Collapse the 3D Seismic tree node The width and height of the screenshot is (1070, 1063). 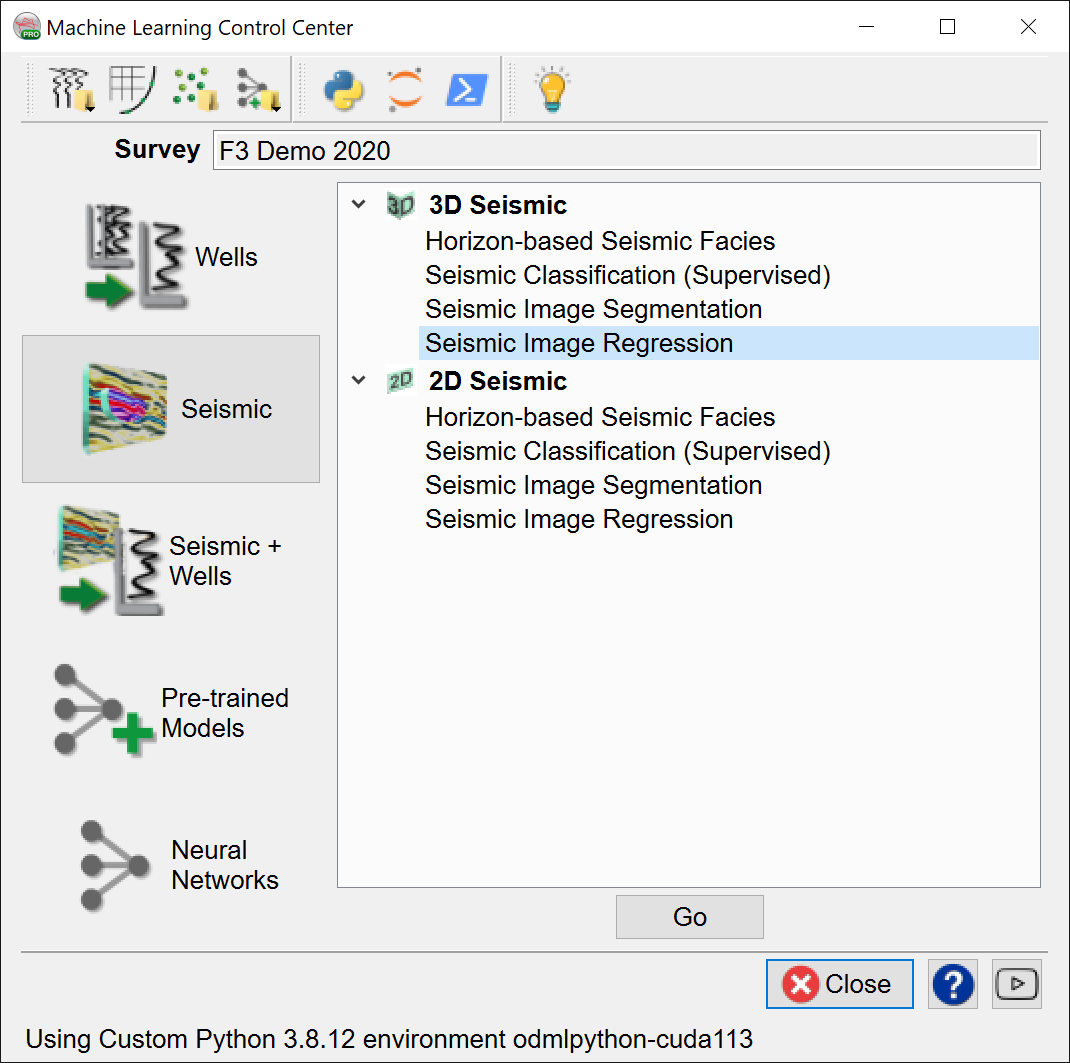click(358, 205)
